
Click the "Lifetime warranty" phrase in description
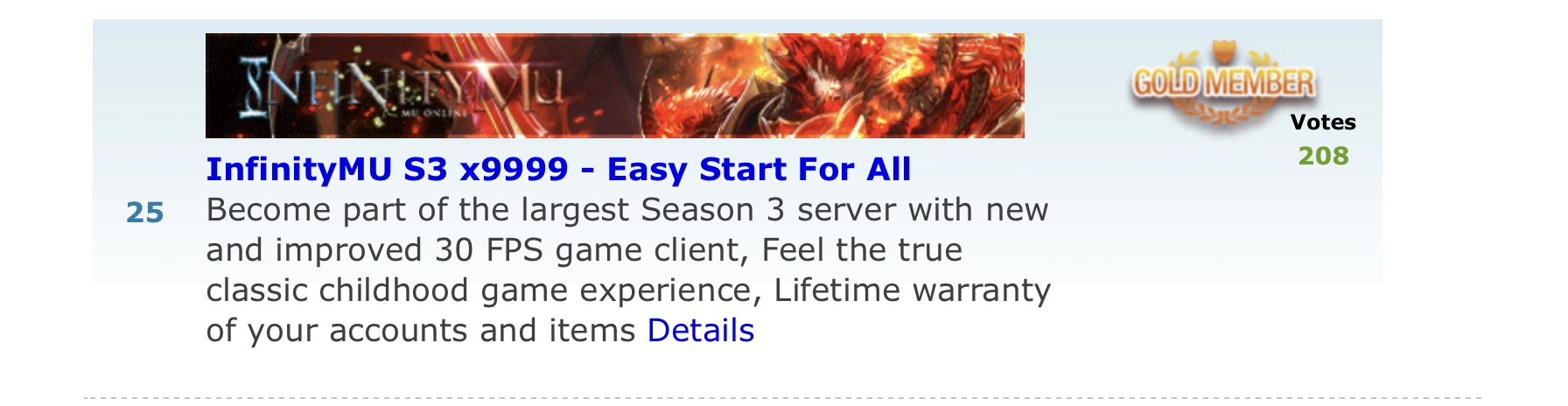click(x=912, y=290)
